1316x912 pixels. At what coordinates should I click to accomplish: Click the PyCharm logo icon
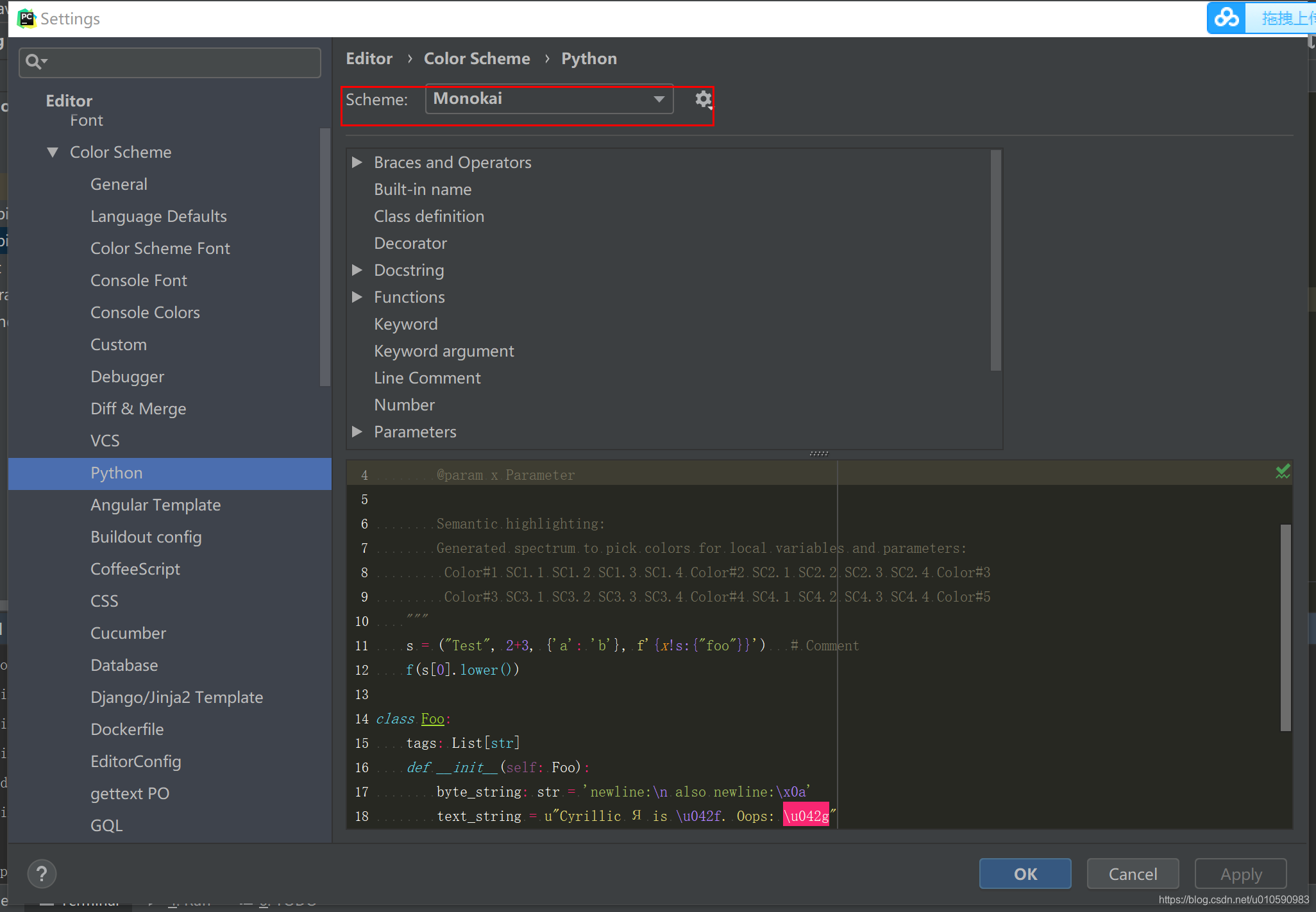pyautogui.click(x=26, y=19)
